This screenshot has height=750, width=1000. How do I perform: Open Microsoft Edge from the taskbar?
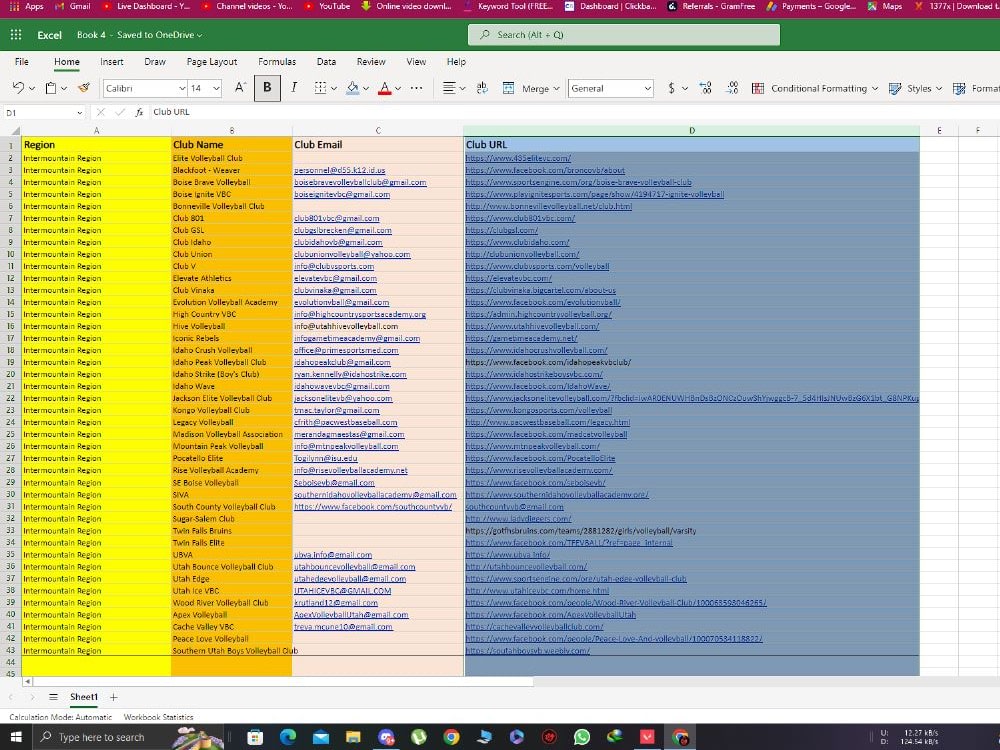click(288, 737)
